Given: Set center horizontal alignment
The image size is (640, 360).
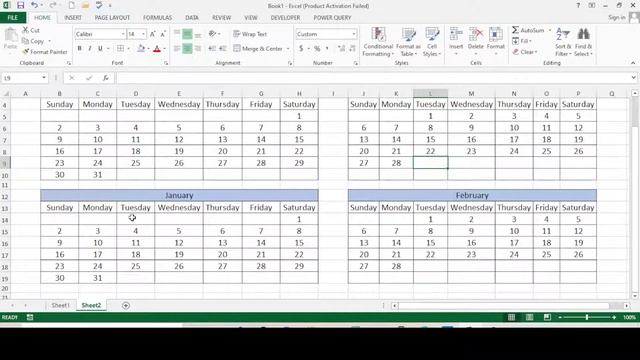Looking at the screenshot, I should (x=187, y=49).
